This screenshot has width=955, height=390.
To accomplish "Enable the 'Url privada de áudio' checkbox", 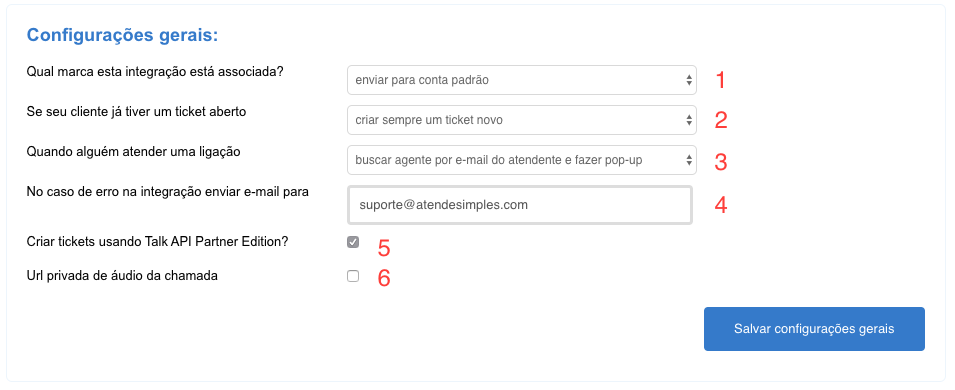I will 353,276.
